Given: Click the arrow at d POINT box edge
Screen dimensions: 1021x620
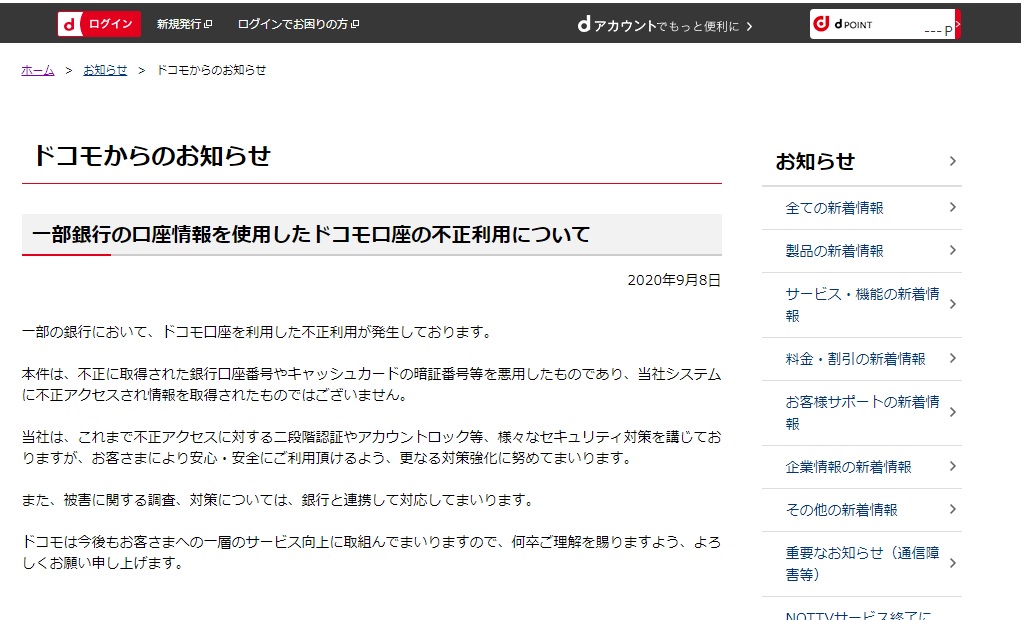Looking at the screenshot, I should 958,24.
